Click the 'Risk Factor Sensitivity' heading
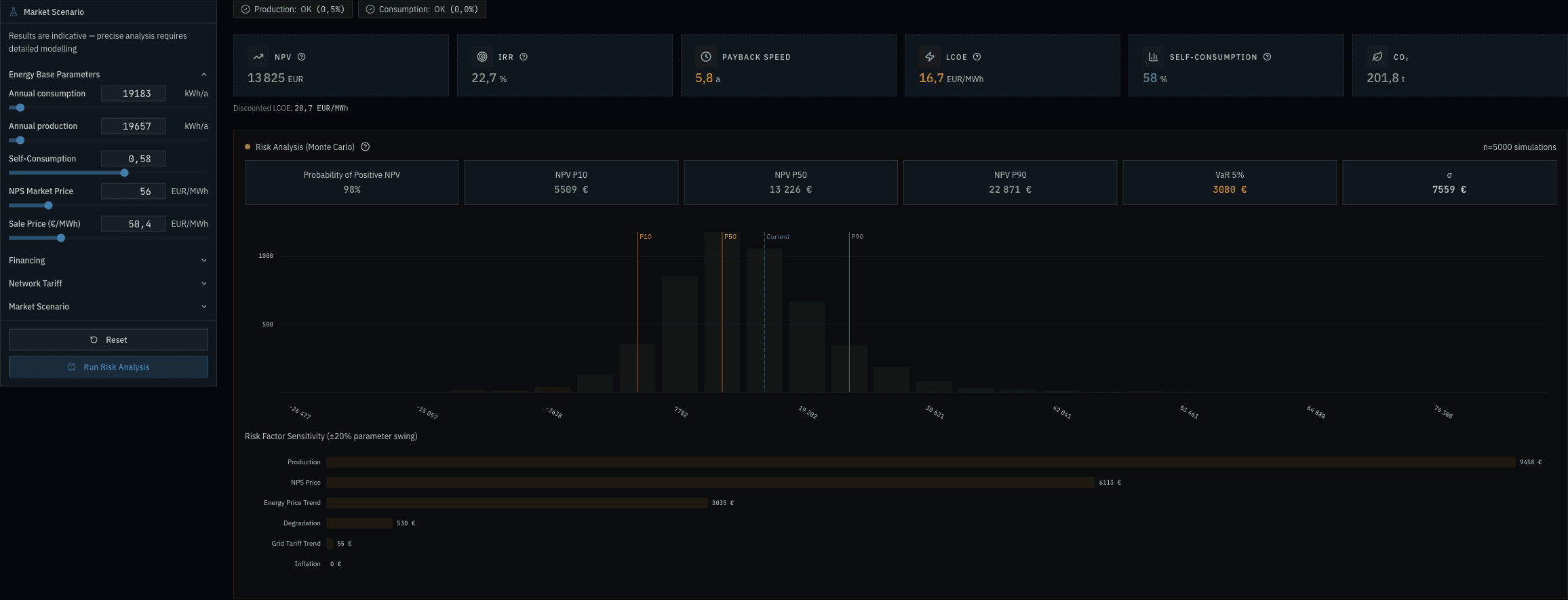Screen dimensions: 1568x600 [331, 436]
